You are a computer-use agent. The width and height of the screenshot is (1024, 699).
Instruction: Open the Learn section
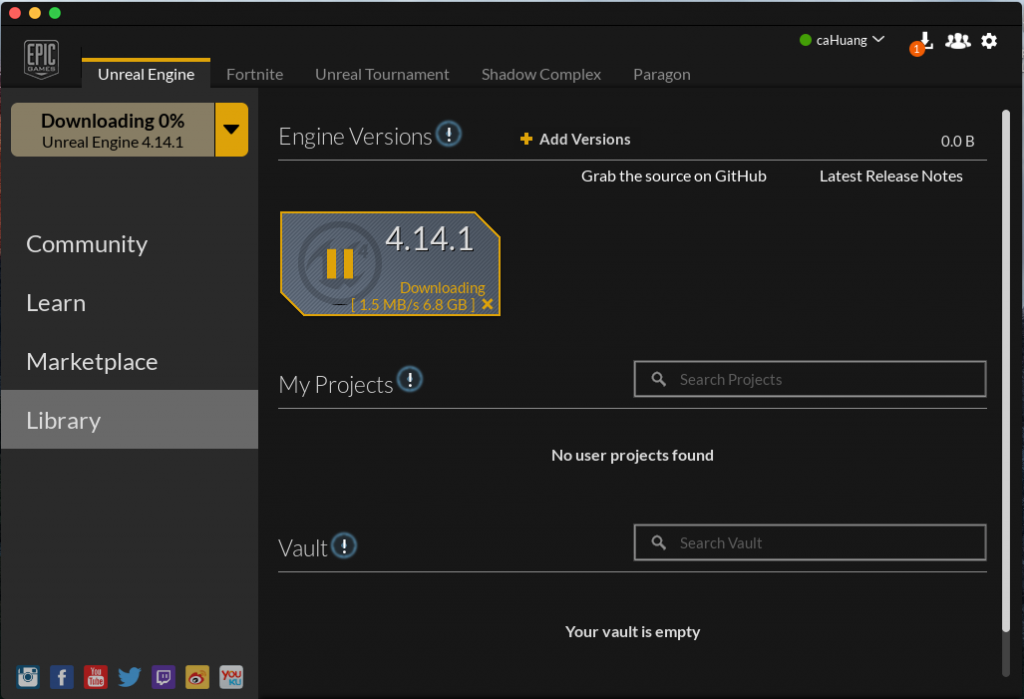[56, 303]
